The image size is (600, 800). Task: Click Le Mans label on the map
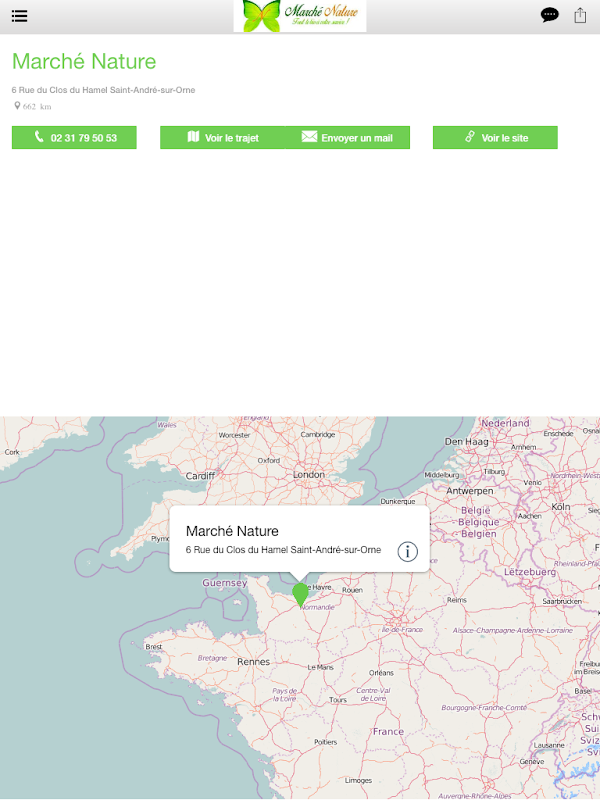click(320, 667)
